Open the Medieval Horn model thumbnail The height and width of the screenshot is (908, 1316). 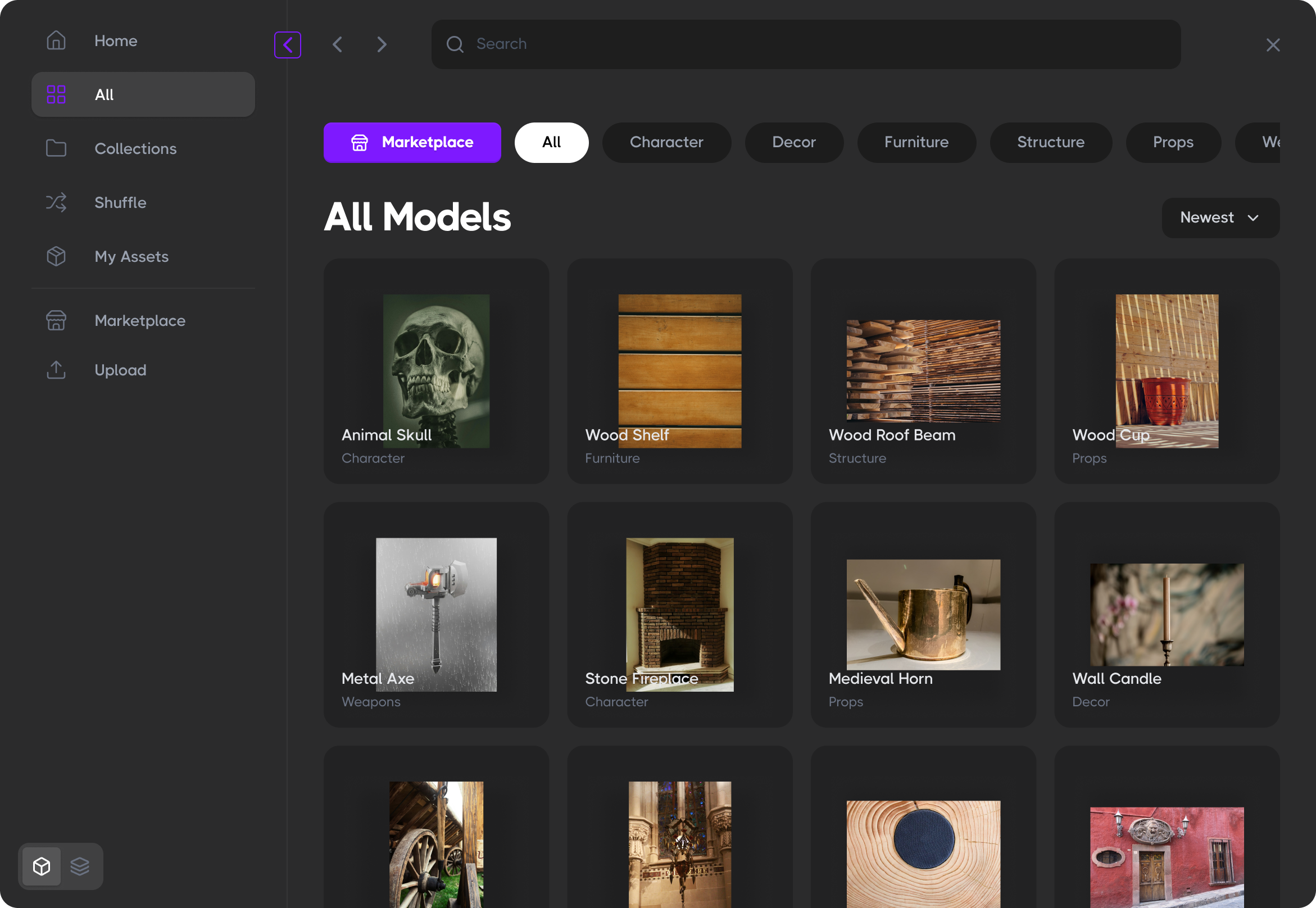pyautogui.click(x=923, y=615)
